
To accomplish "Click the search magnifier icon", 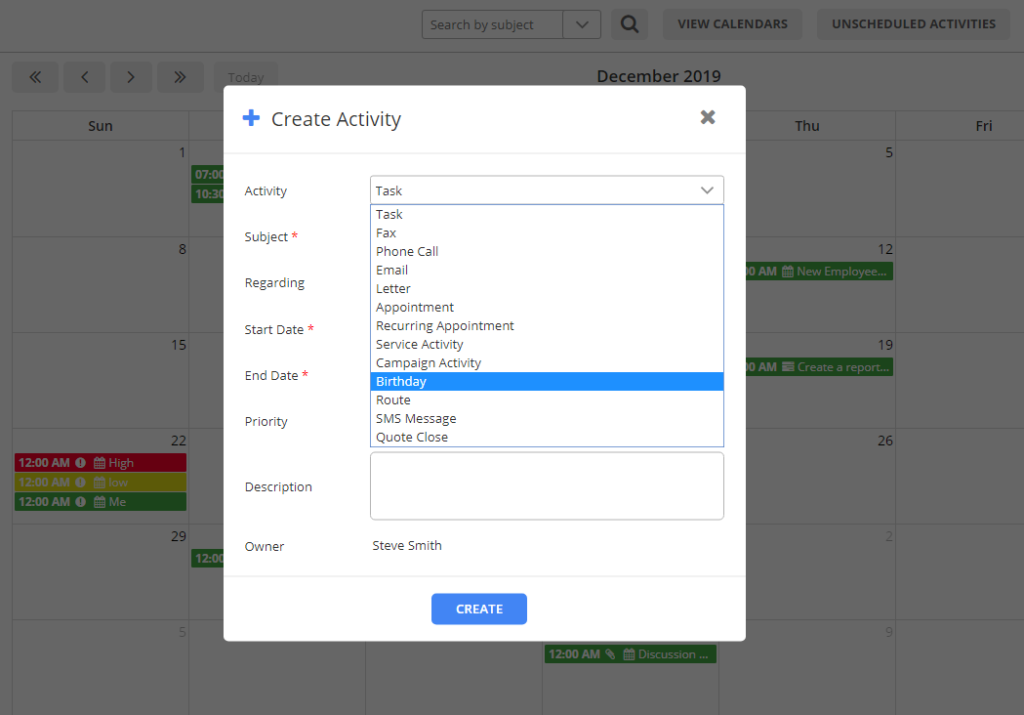I will tap(629, 24).
